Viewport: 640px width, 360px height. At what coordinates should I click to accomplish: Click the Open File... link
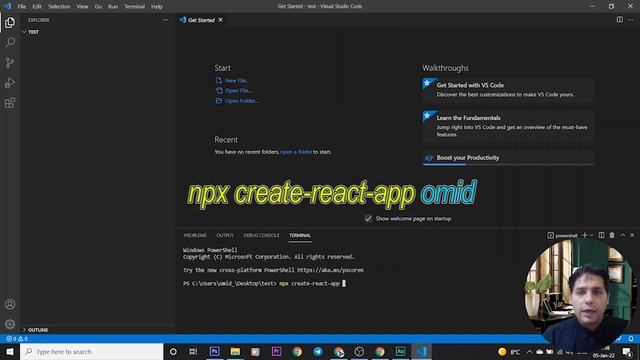coord(238,91)
